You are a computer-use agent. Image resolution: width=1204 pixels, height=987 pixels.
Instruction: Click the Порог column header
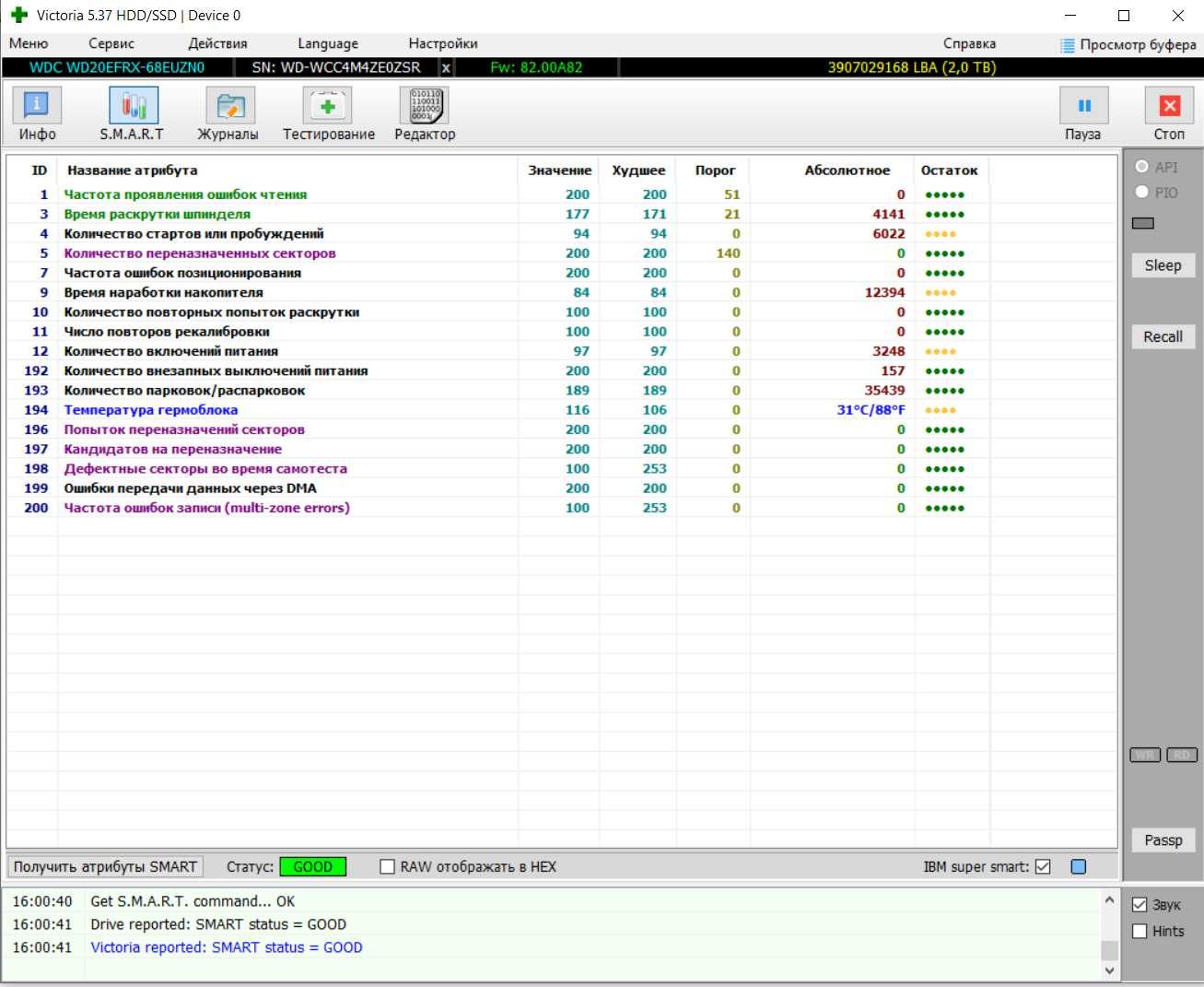[714, 170]
